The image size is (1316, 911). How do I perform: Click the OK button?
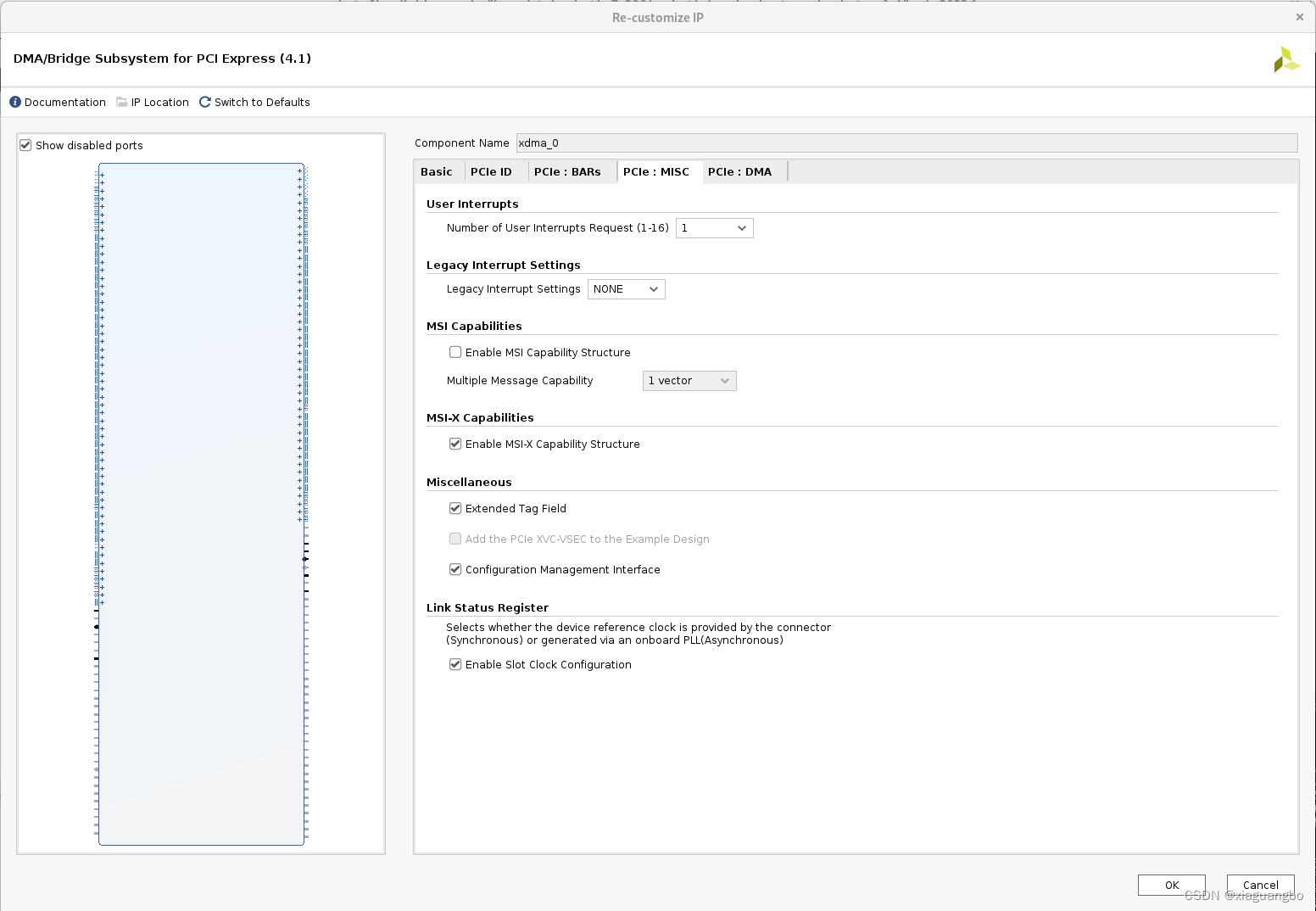coord(1172,885)
